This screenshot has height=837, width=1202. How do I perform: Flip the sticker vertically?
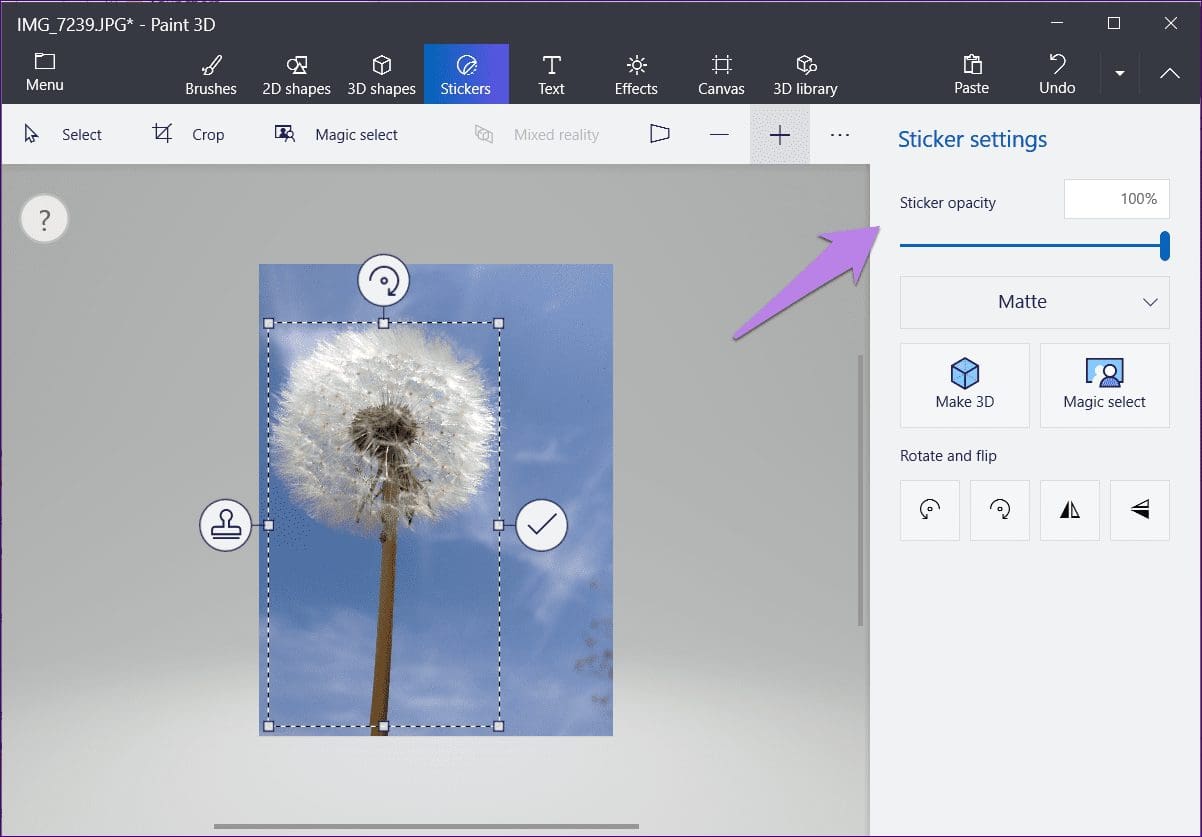pos(1140,510)
